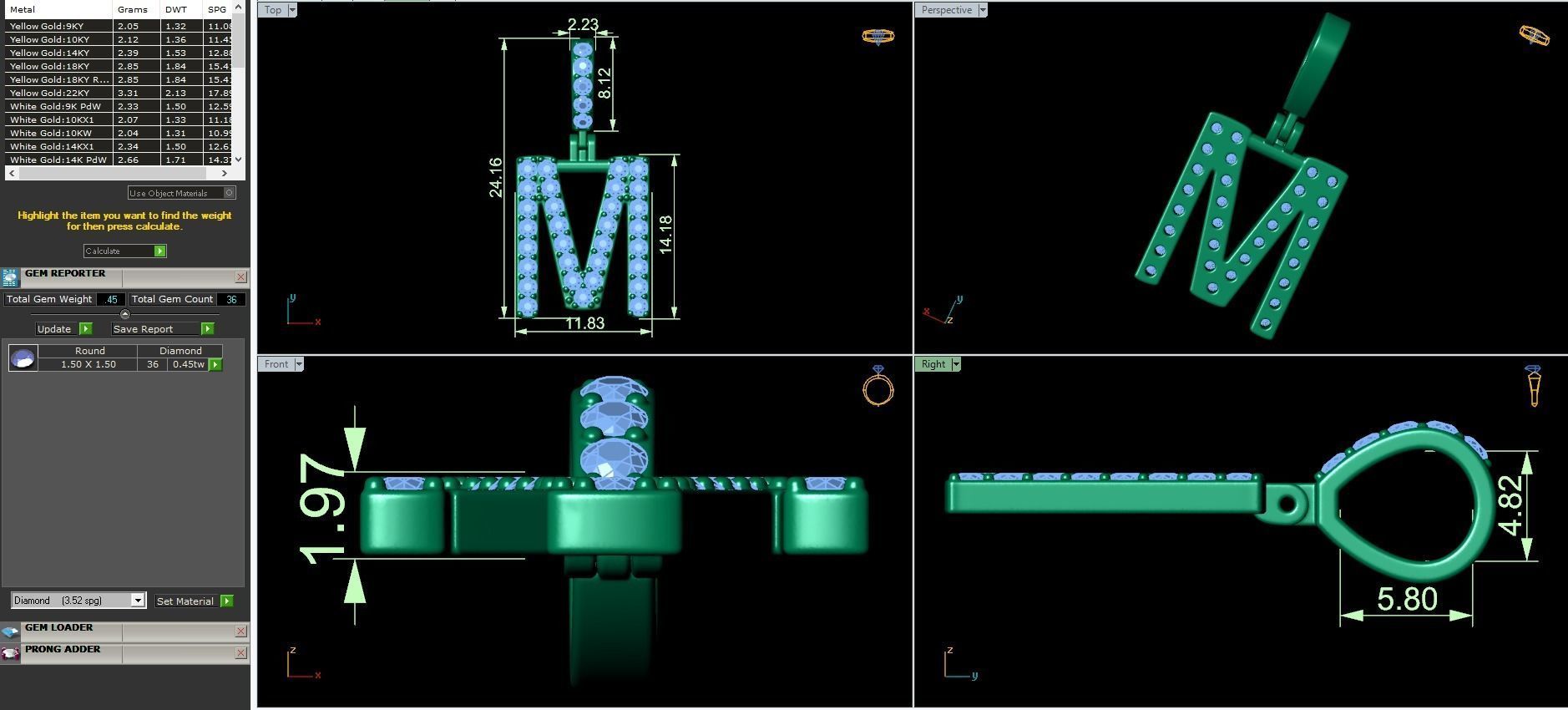
Task: Select the Right viewport label
Action: pos(933,364)
